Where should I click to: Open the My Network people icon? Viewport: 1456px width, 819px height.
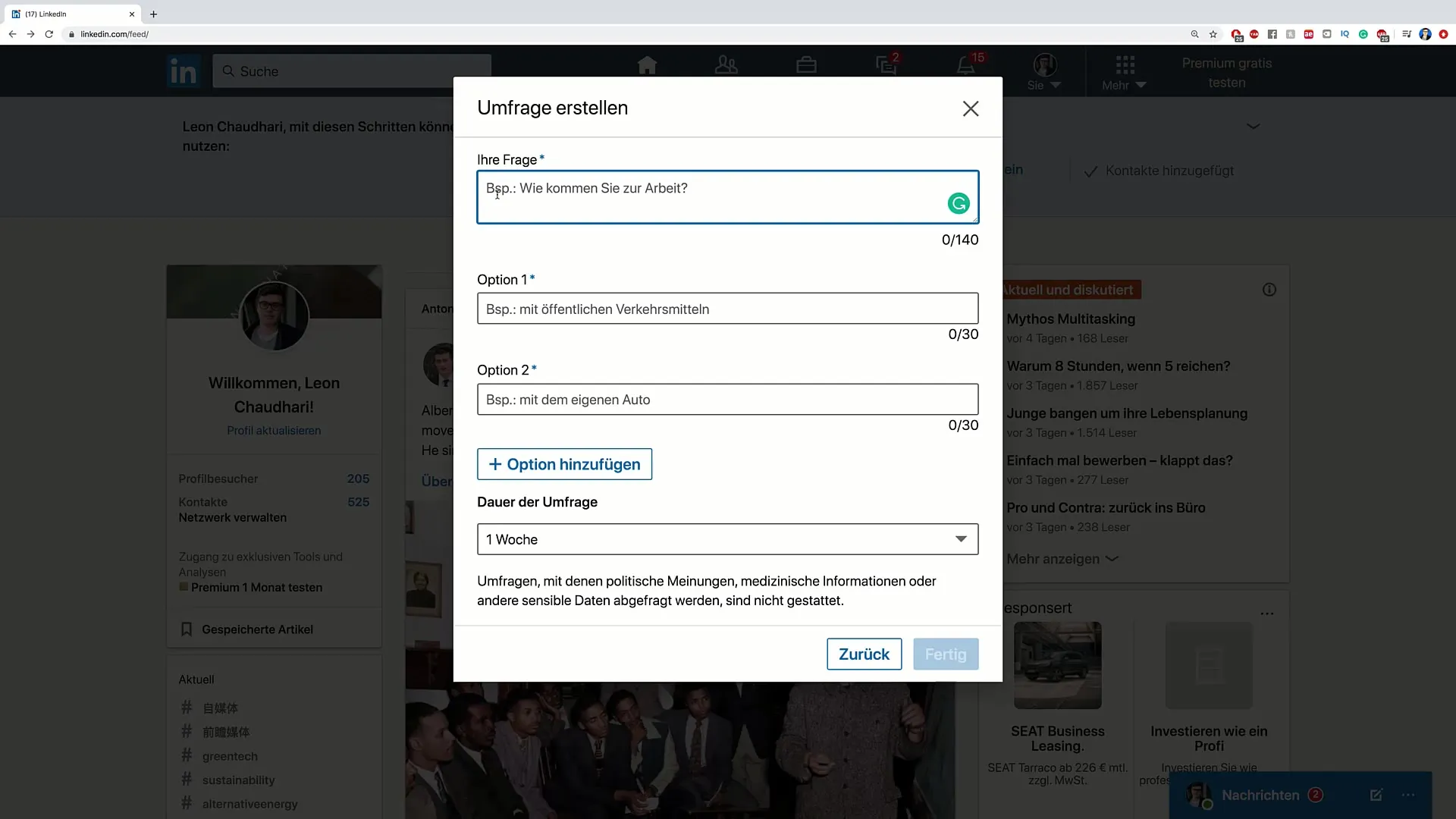point(726,66)
